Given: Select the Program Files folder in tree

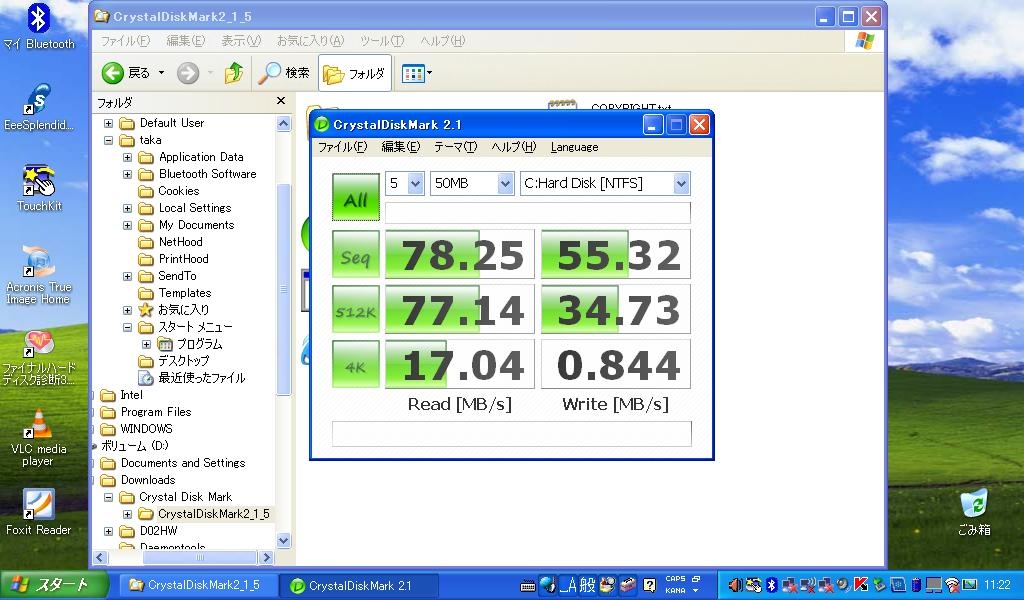Looking at the screenshot, I should pos(155,412).
